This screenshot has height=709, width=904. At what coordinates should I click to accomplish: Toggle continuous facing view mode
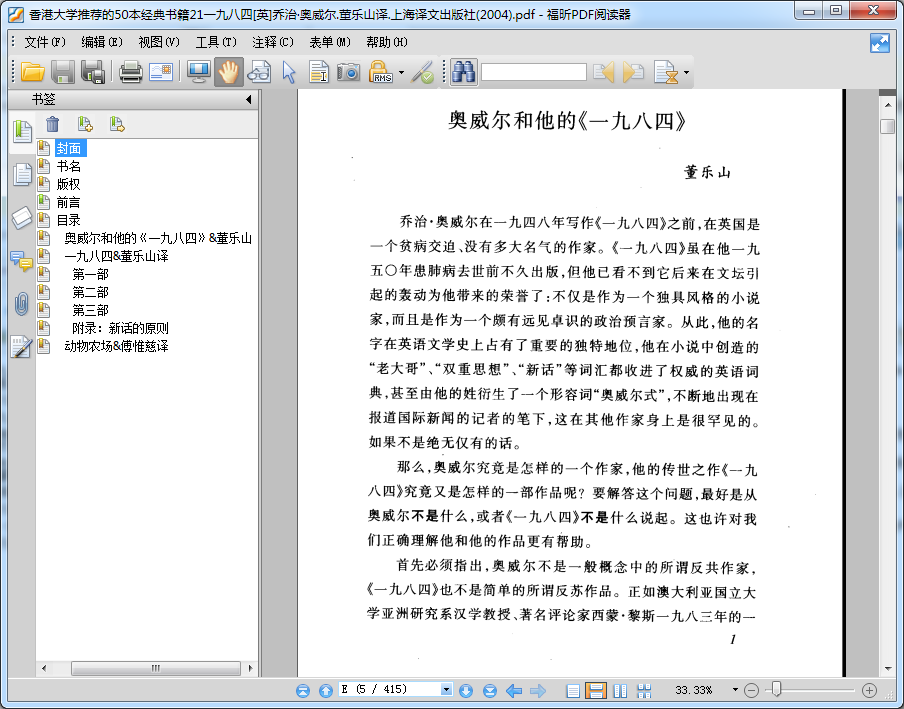644,691
